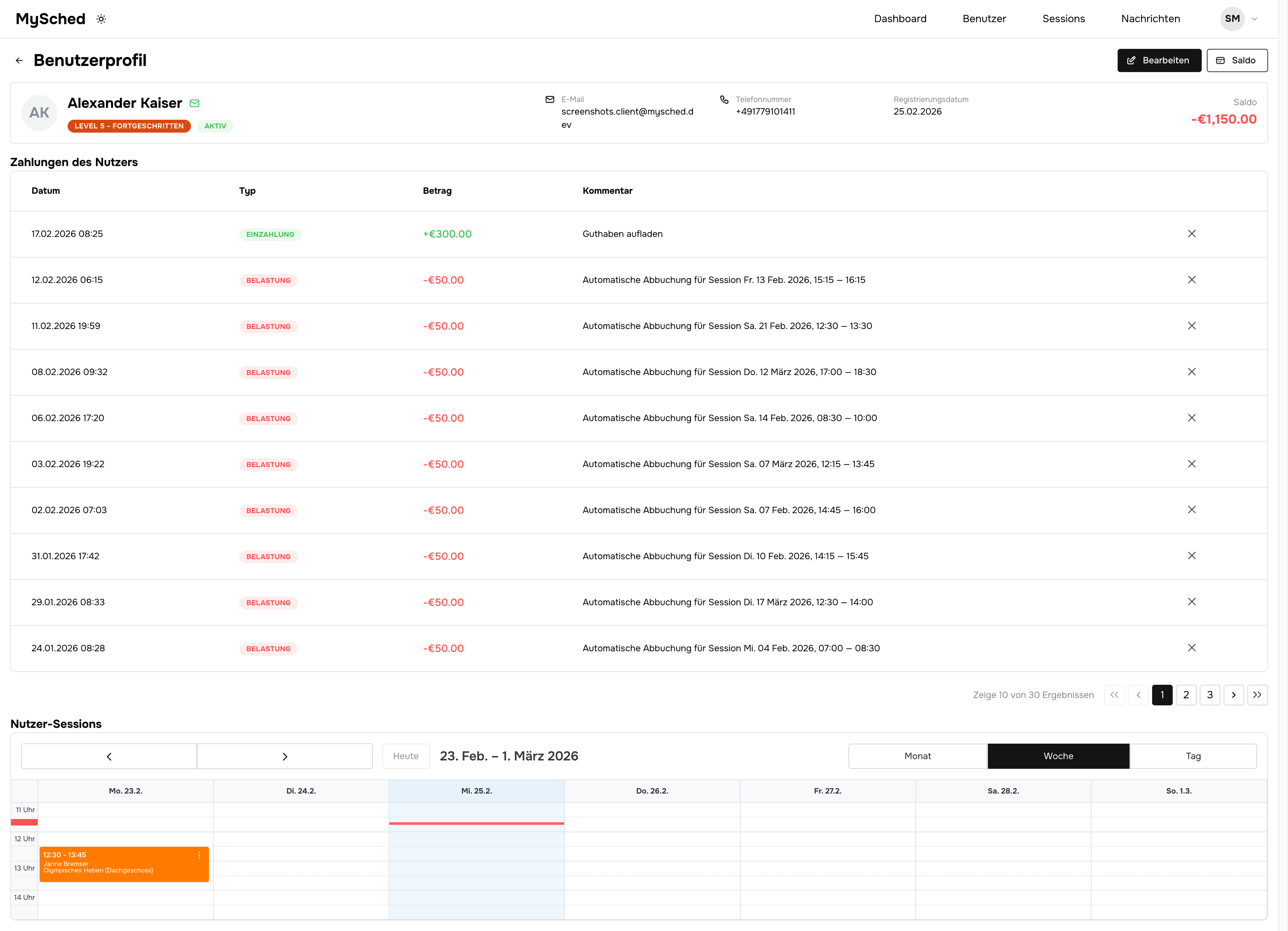Click the green email verified icon
The image size is (1288, 931).
pyautogui.click(x=194, y=103)
